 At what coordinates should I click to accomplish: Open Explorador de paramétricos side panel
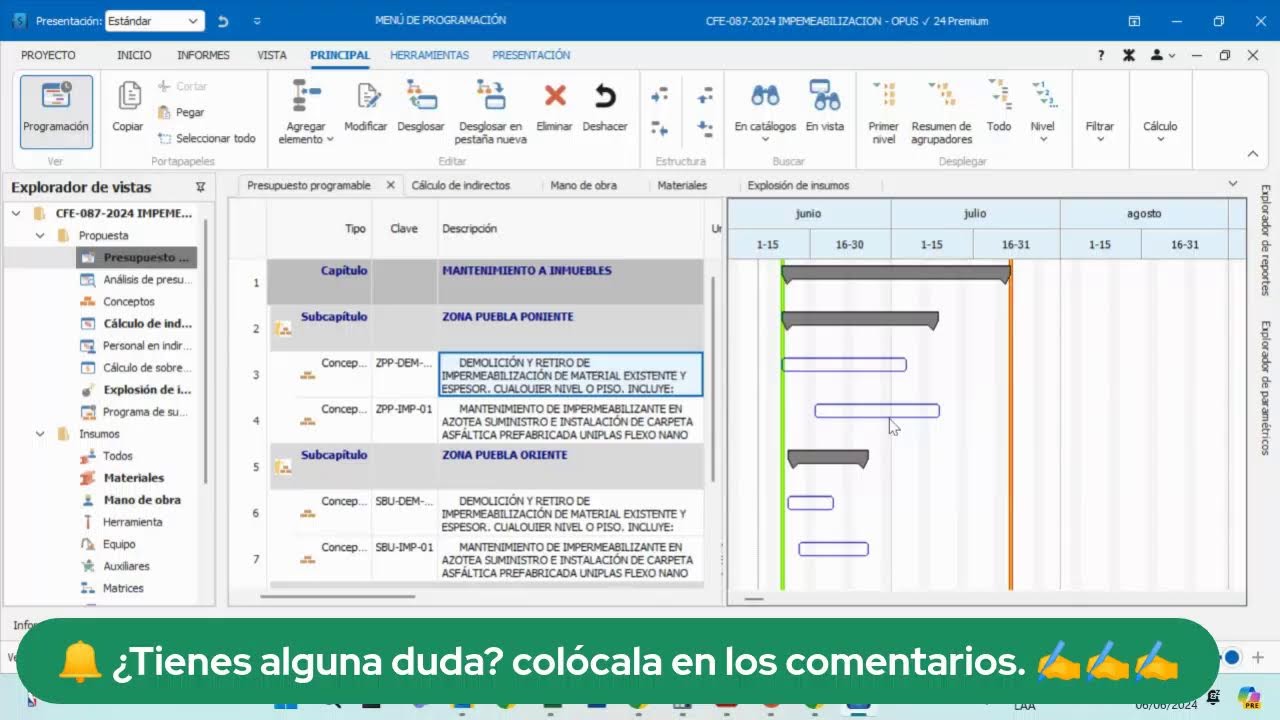(1265, 388)
